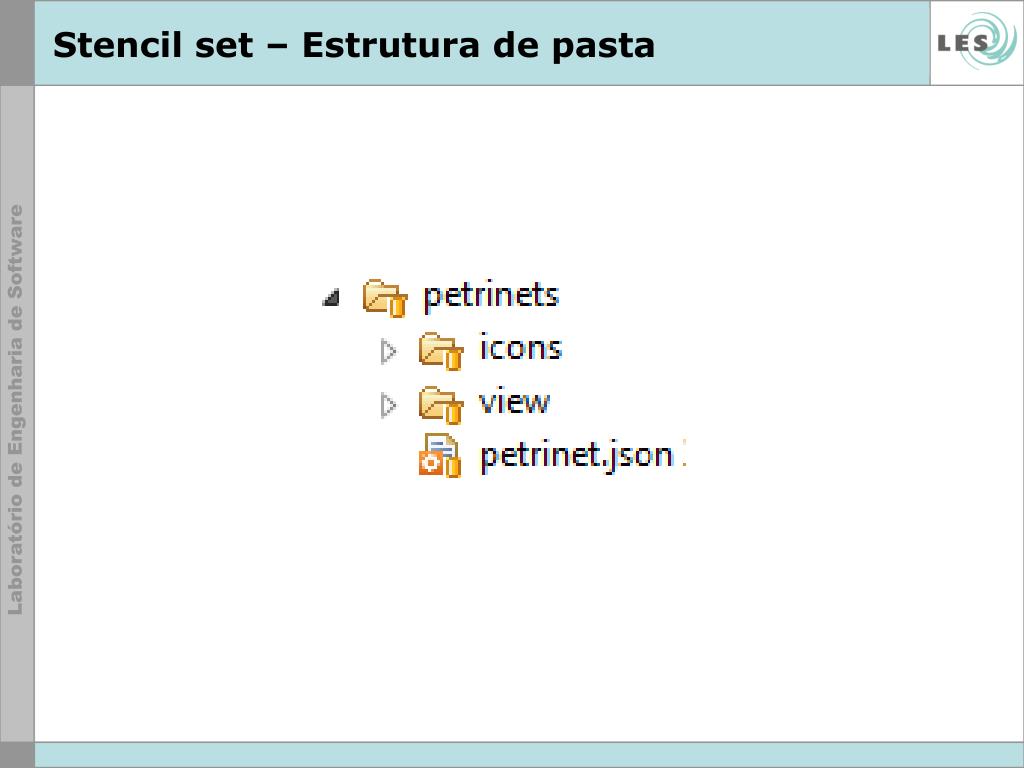Expand the icons folder arrow

click(389, 351)
